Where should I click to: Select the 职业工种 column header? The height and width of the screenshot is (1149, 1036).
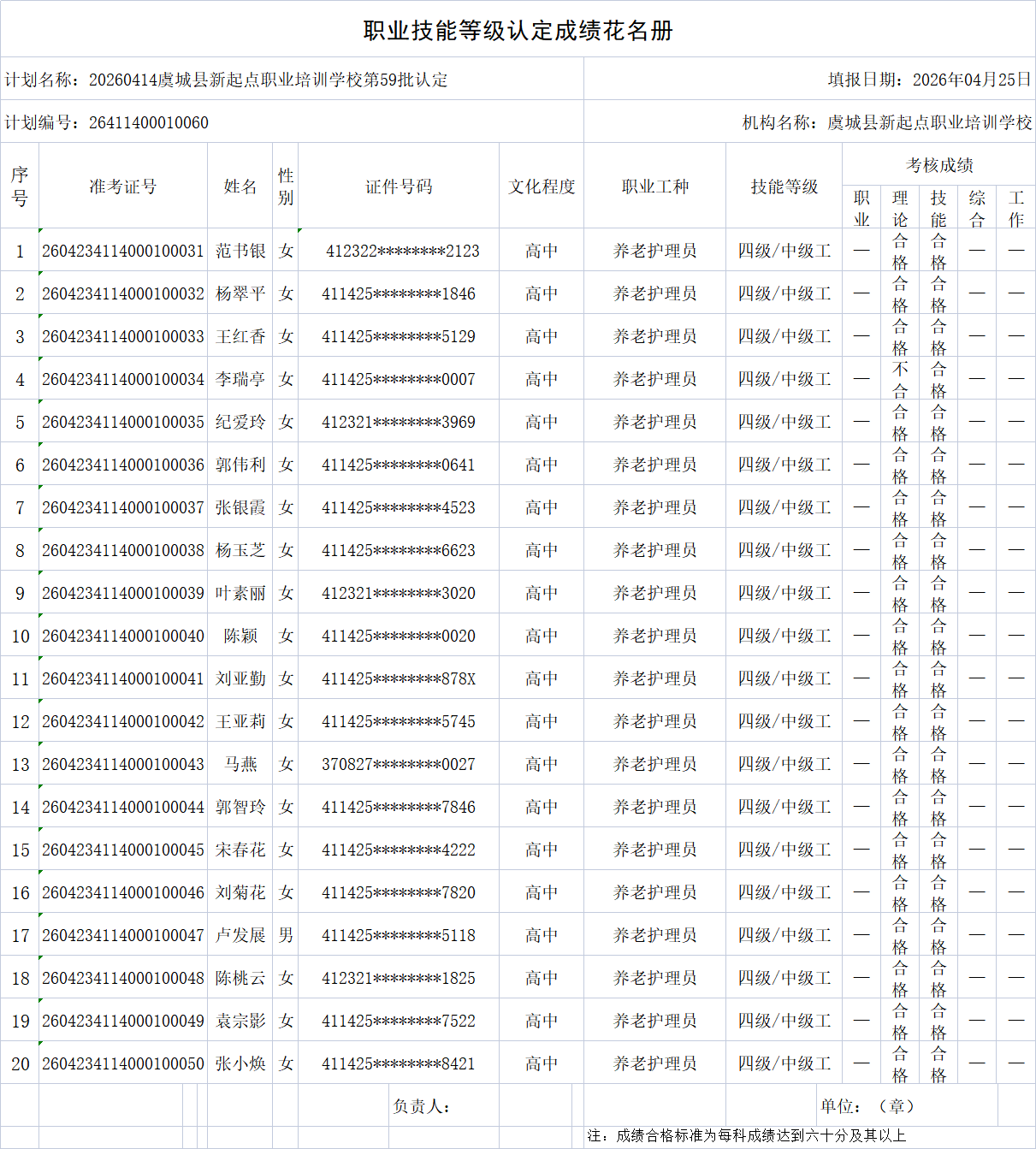tap(655, 187)
